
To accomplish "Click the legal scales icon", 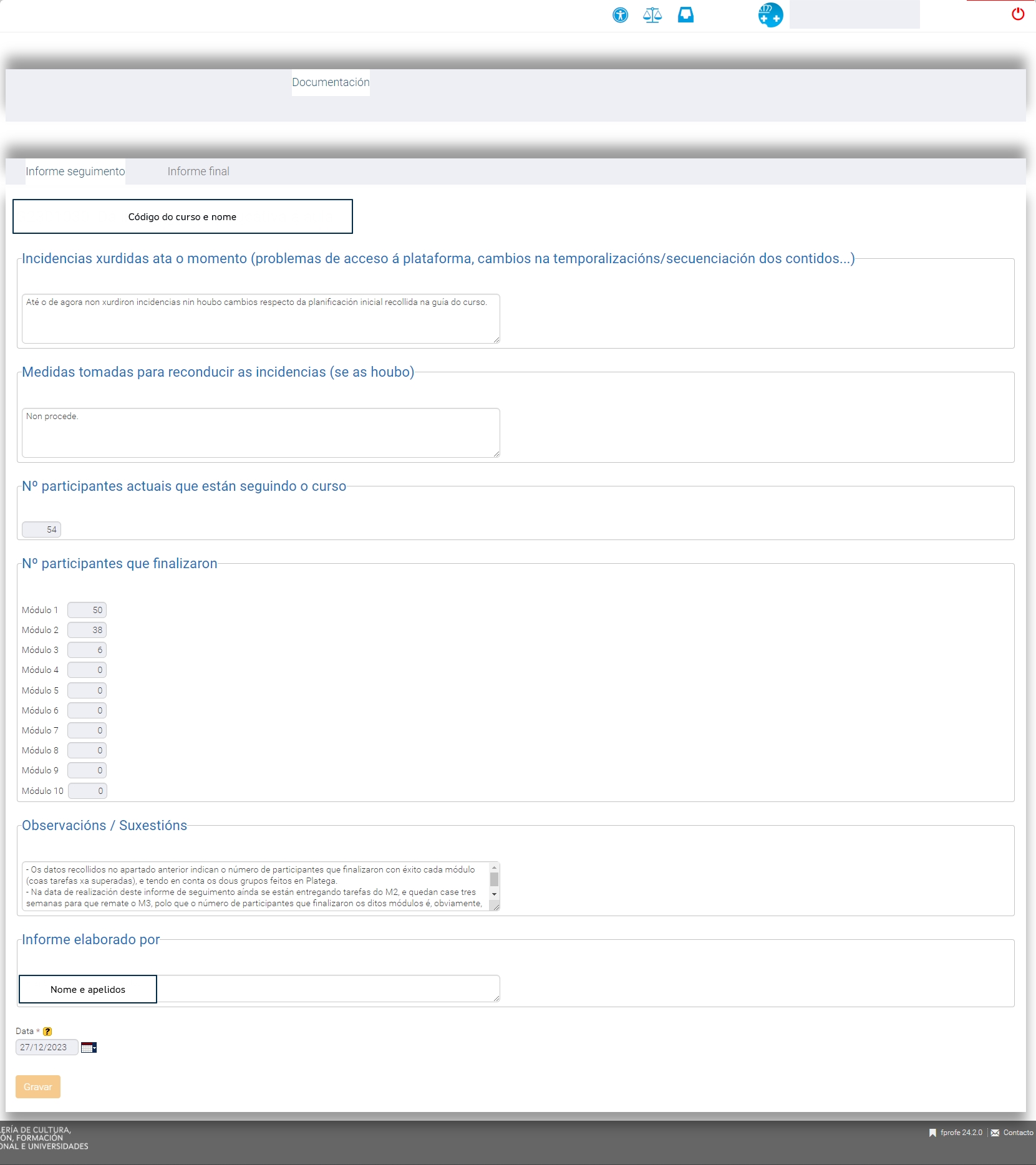I will click(652, 15).
